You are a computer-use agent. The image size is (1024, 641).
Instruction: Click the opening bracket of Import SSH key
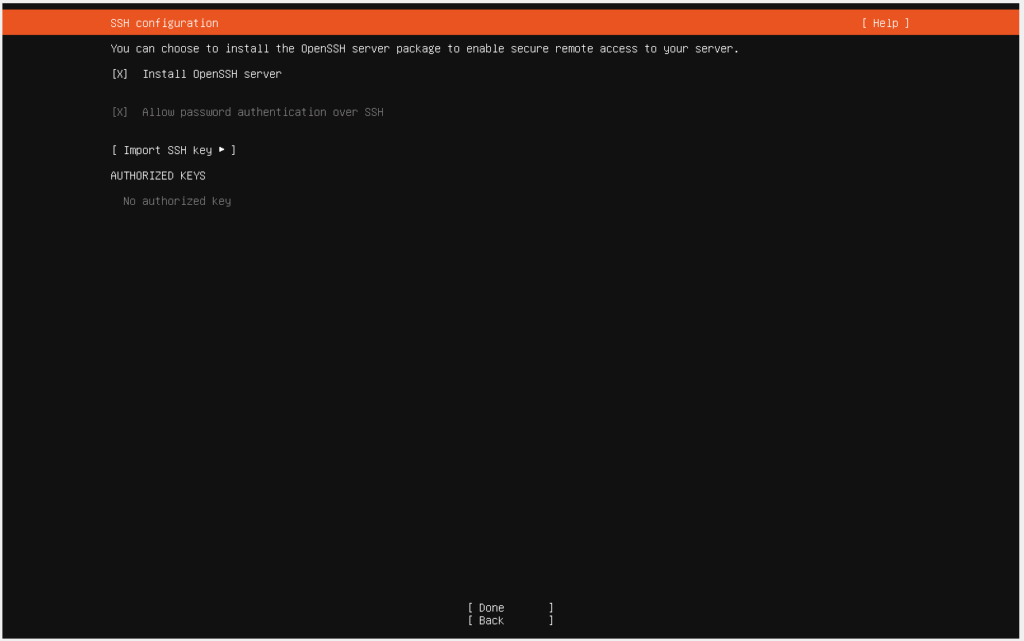click(x=114, y=150)
